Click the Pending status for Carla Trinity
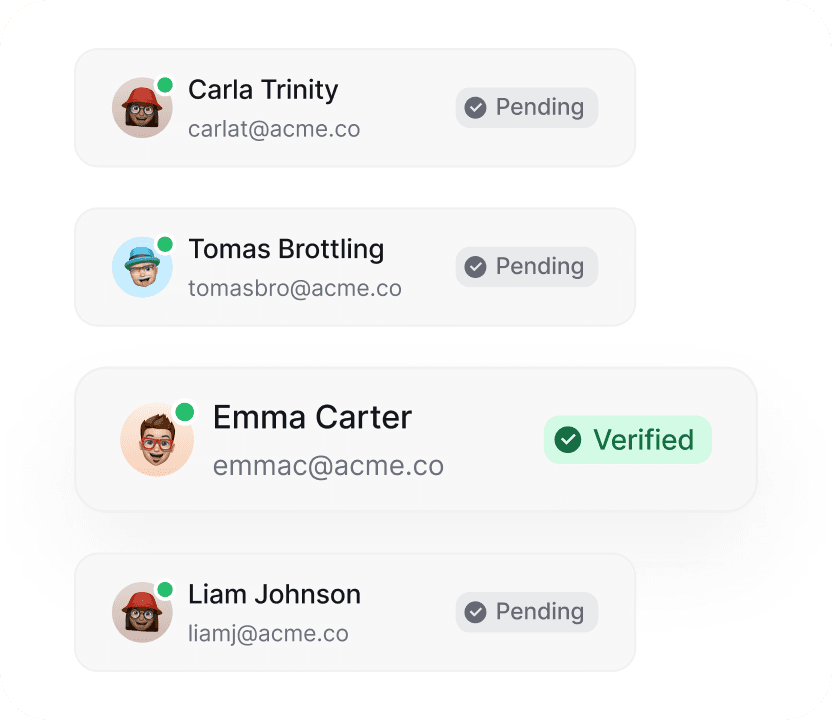Viewport: 832px width, 720px height. click(539, 107)
